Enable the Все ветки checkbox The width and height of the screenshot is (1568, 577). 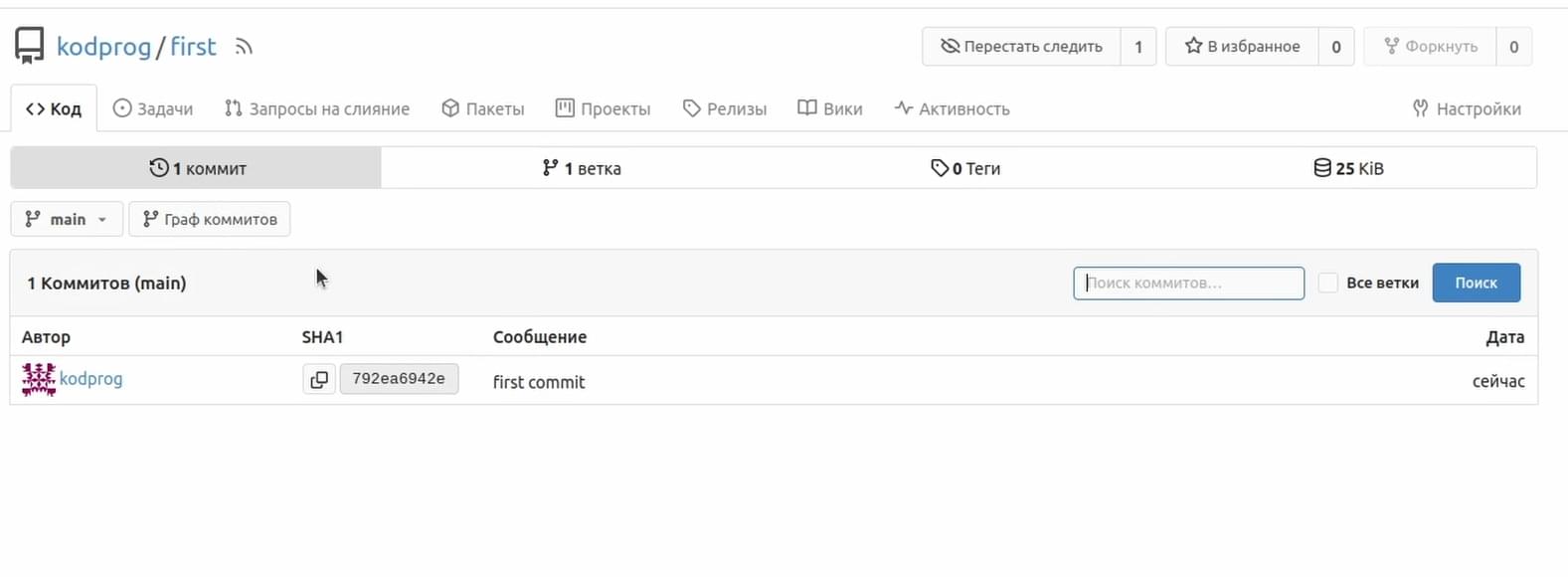1327,283
